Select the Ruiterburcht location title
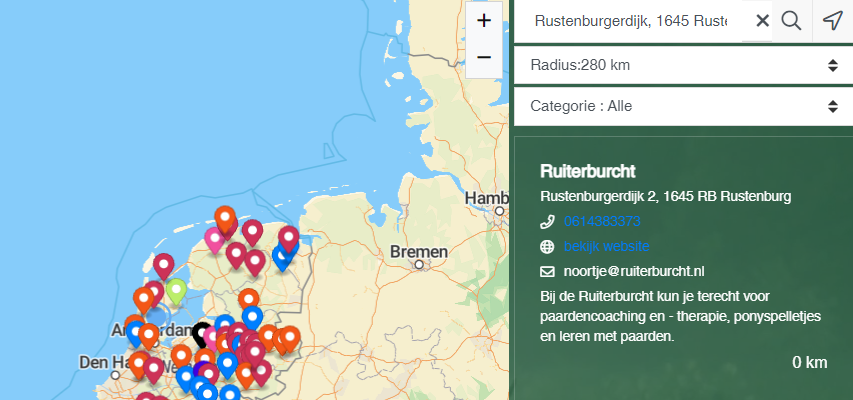The width and height of the screenshot is (853, 400). coord(588,171)
